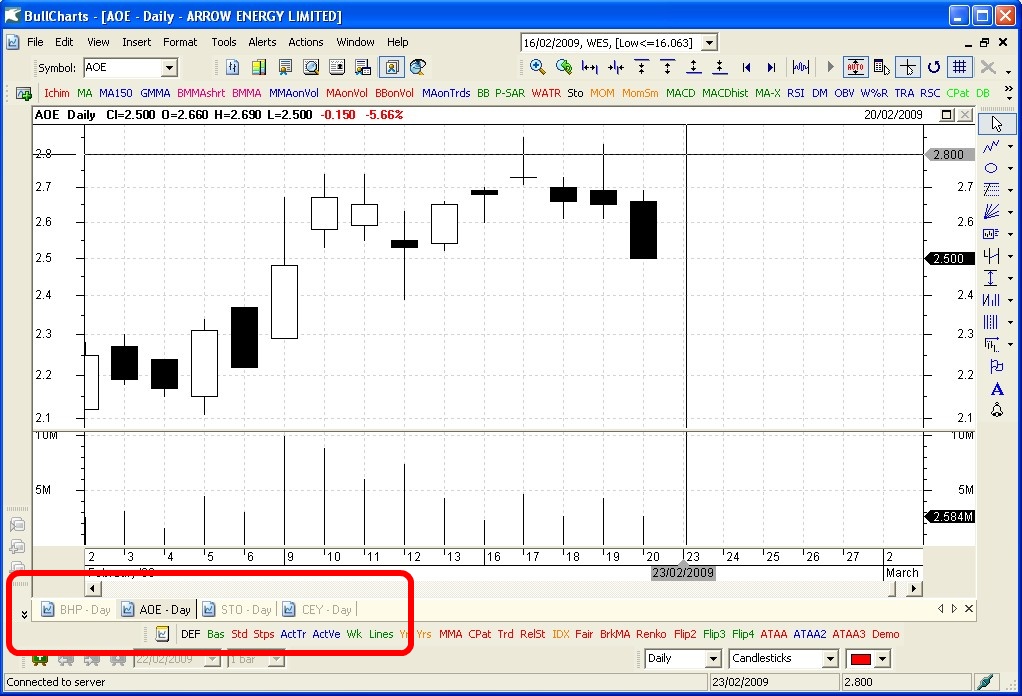Select the flag marker tool
The height and width of the screenshot is (696, 1022).
tap(997, 366)
